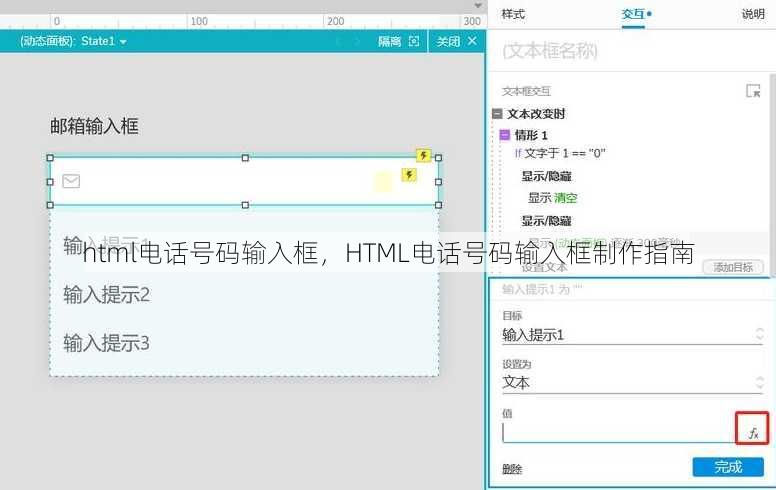Click the envelope icon in the email box

point(71,181)
